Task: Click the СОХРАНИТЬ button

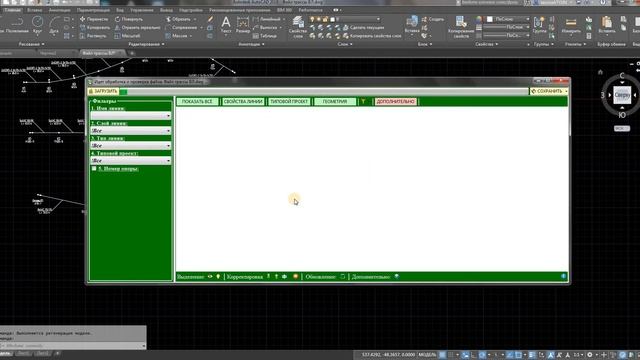Action: point(547,91)
